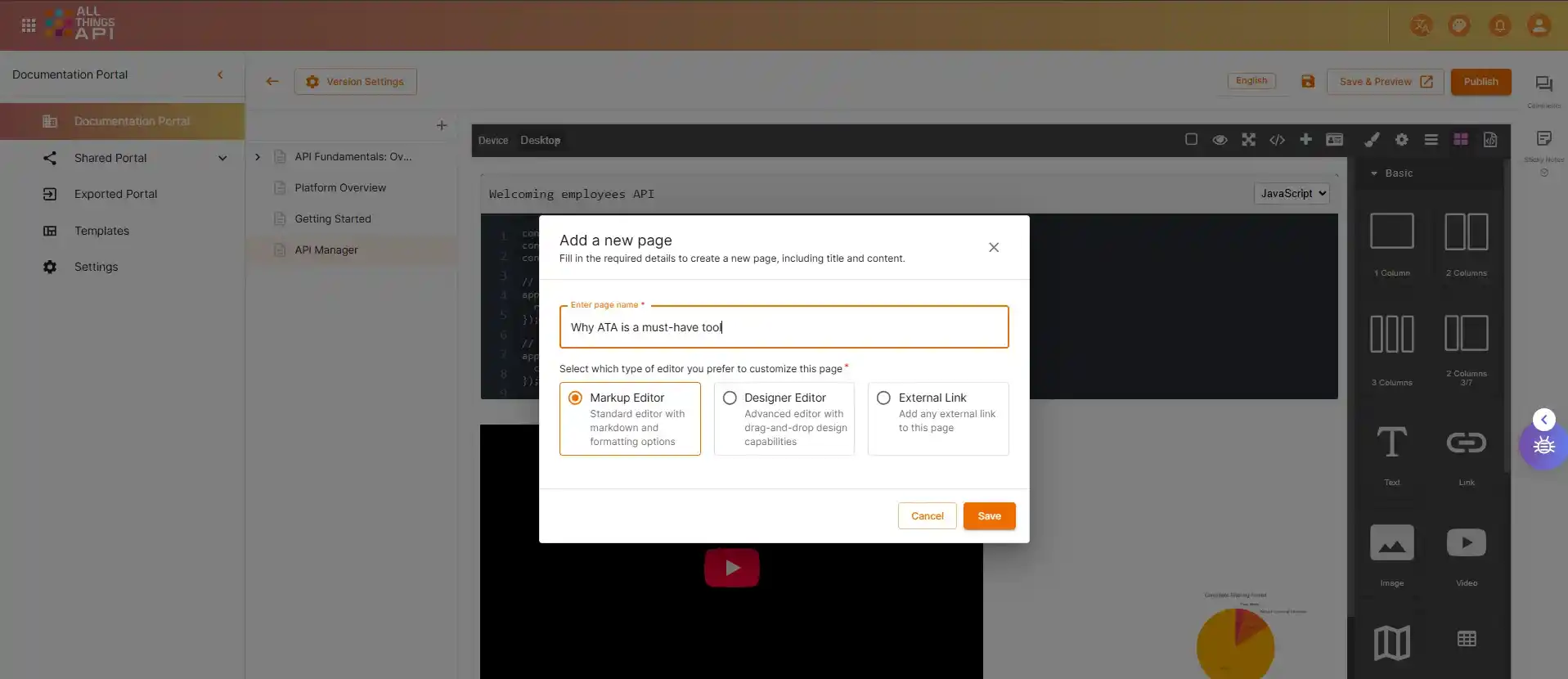Choose the Designer Editor radio option

pyautogui.click(x=730, y=398)
